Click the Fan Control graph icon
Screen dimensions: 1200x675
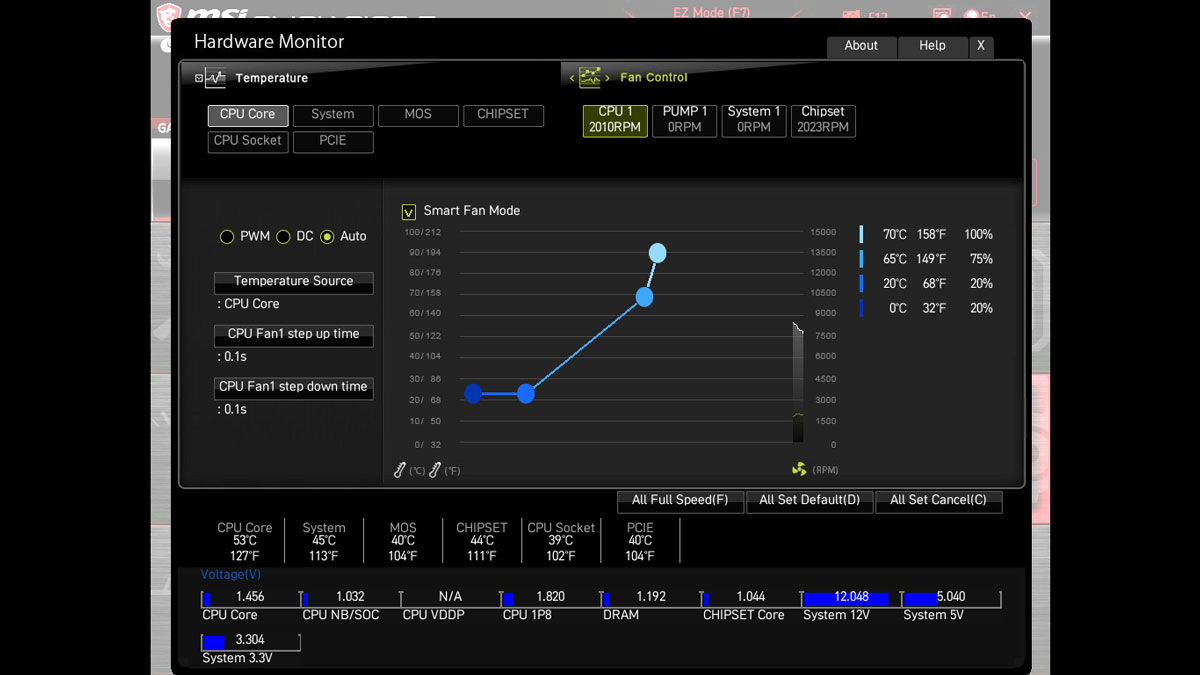[590, 77]
